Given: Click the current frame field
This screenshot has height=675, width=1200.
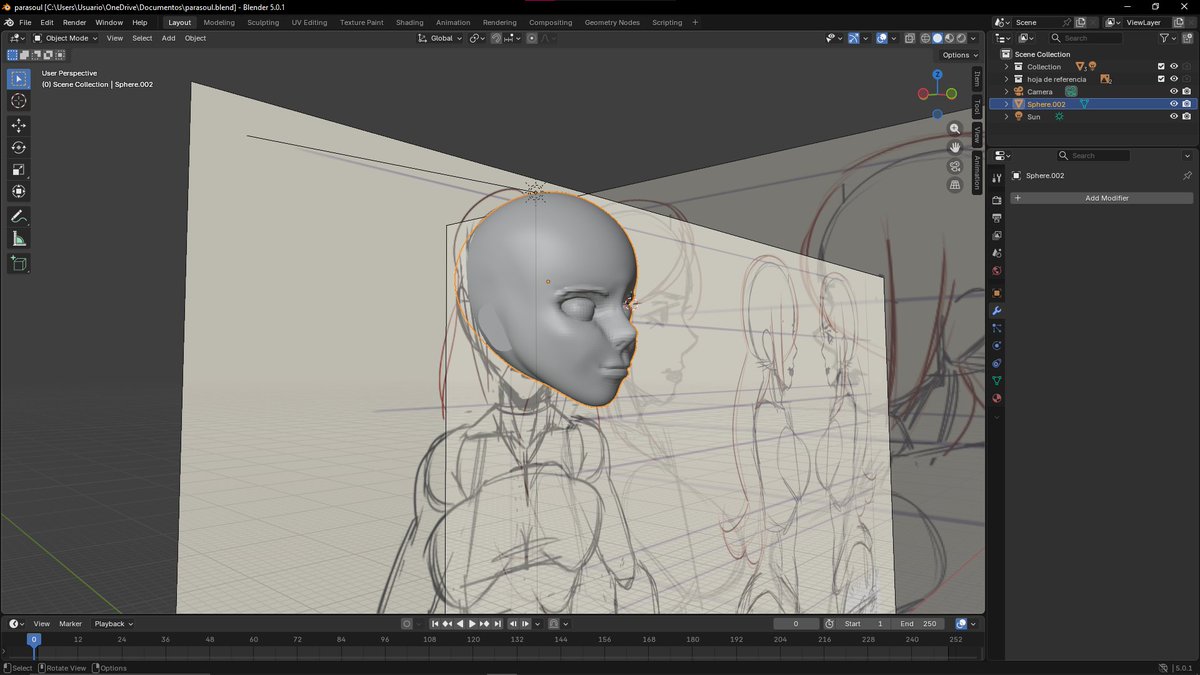Looking at the screenshot, I should (x=797, y=623).
